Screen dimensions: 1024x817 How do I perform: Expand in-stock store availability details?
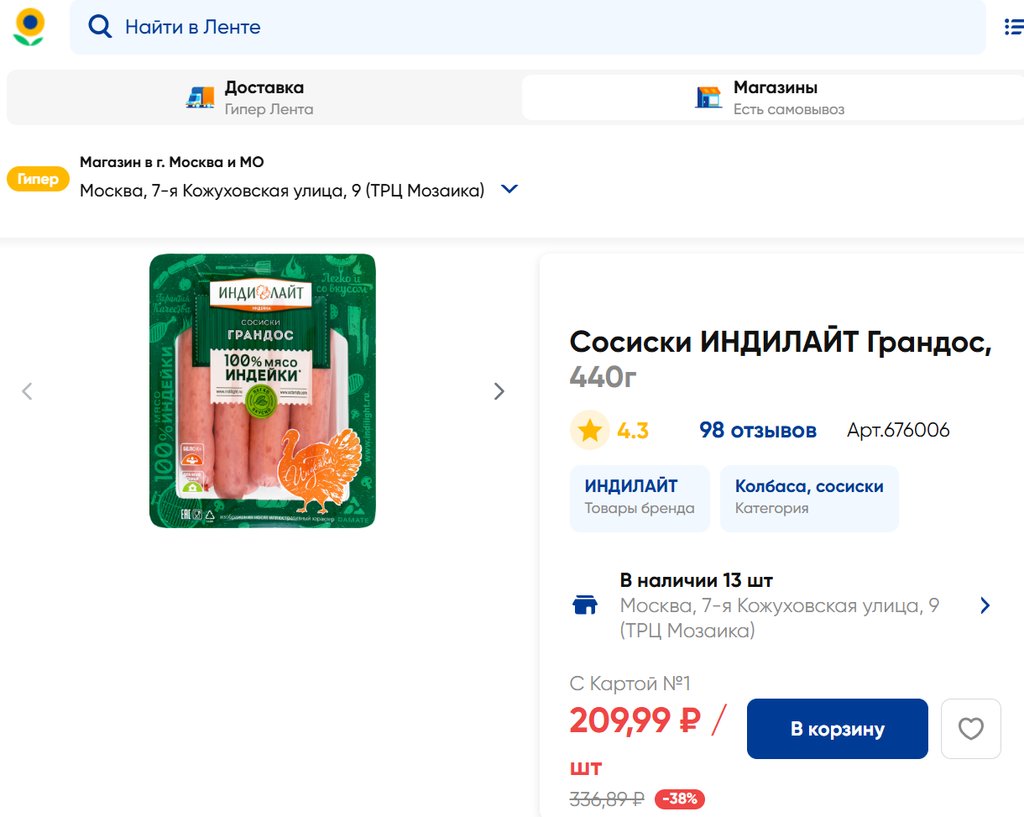985,605
